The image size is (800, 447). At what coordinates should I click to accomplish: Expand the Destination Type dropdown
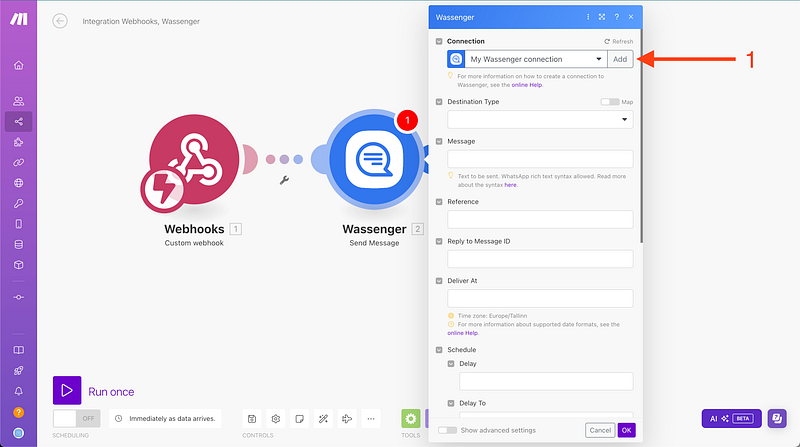(x=540, y=119)
